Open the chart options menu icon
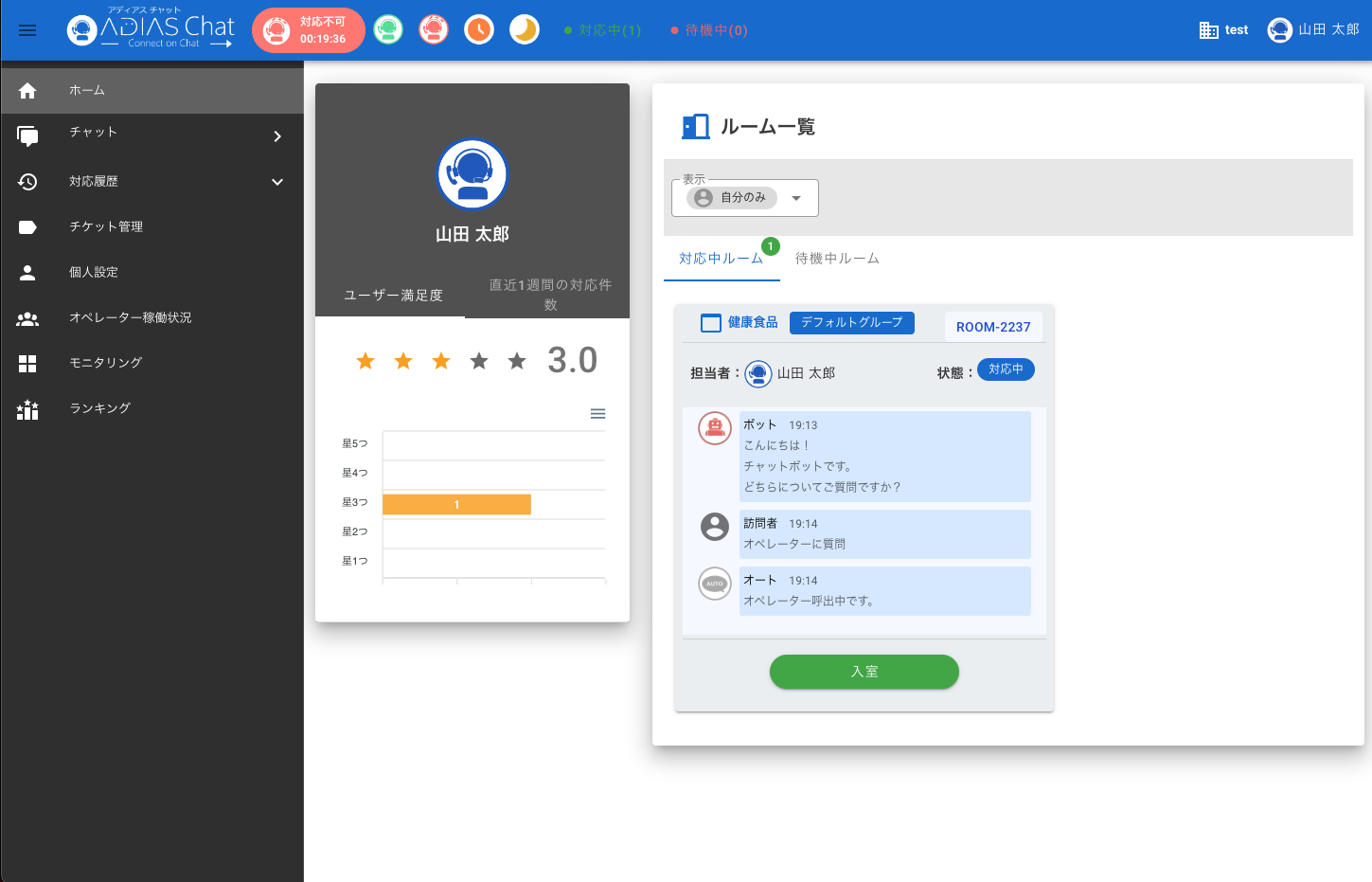The height and width of the screenshot is (882, 1372). 597,414
